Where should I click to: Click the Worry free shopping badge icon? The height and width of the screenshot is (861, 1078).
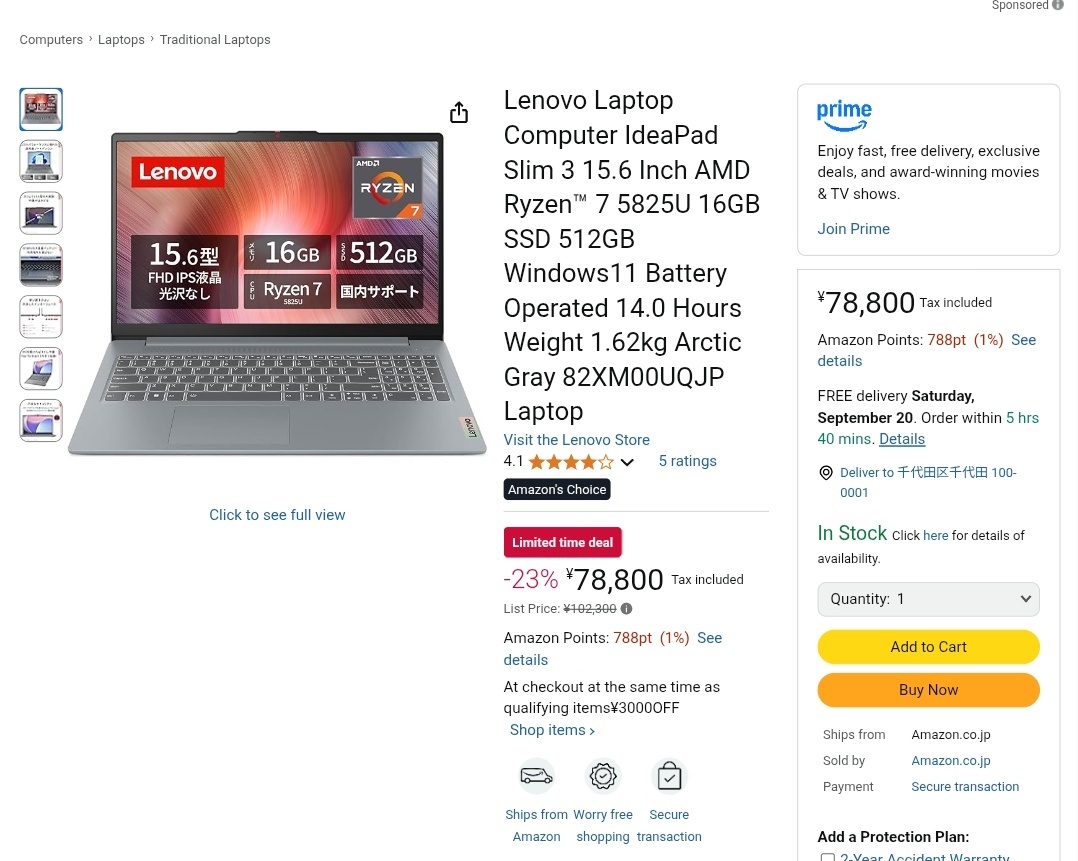[603, 776]
